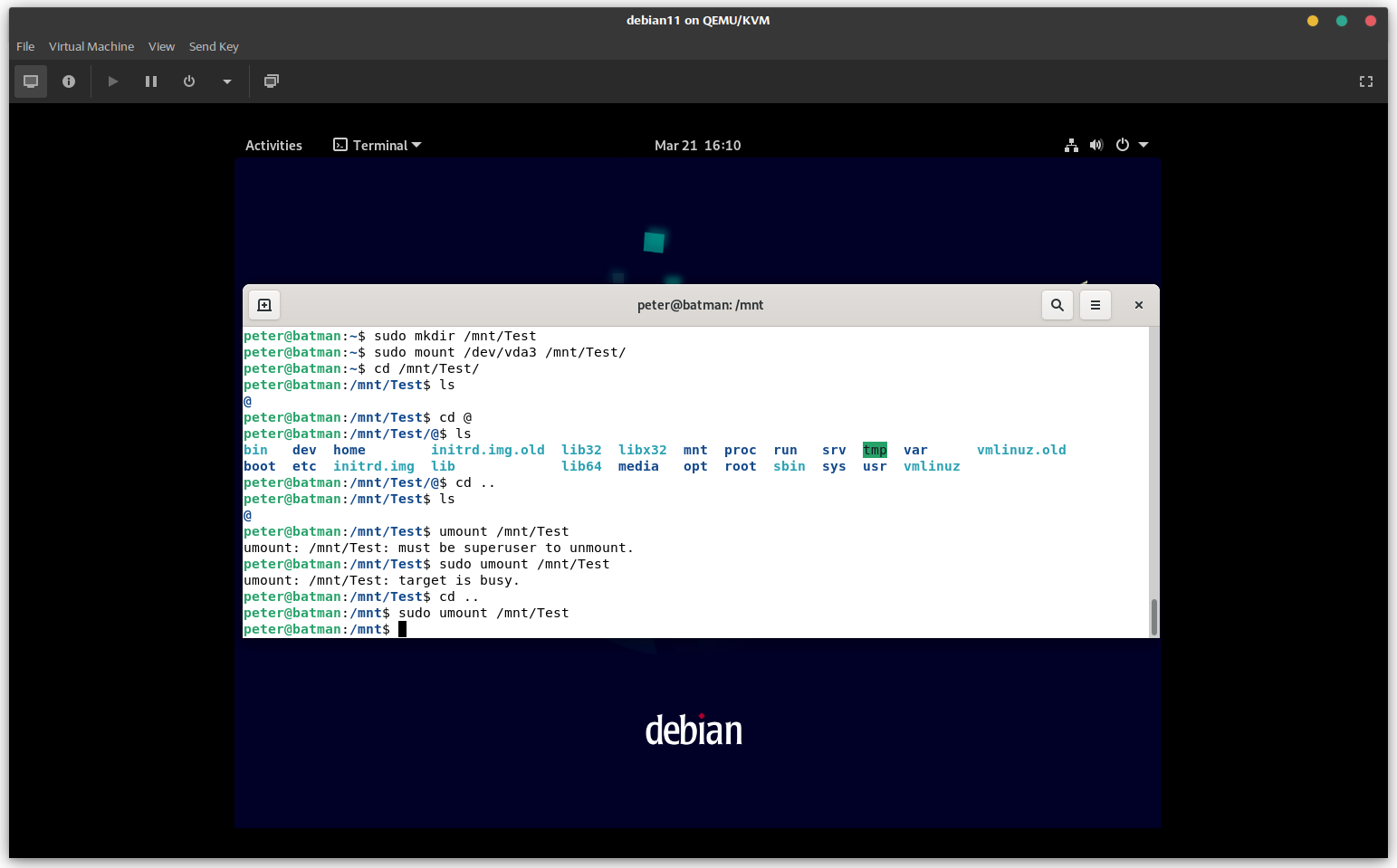The width and height of the screenshot is (1397, 868).
Task: Expand the Terminal app menu
Action: pyautogui.click(x=378, y=145)
